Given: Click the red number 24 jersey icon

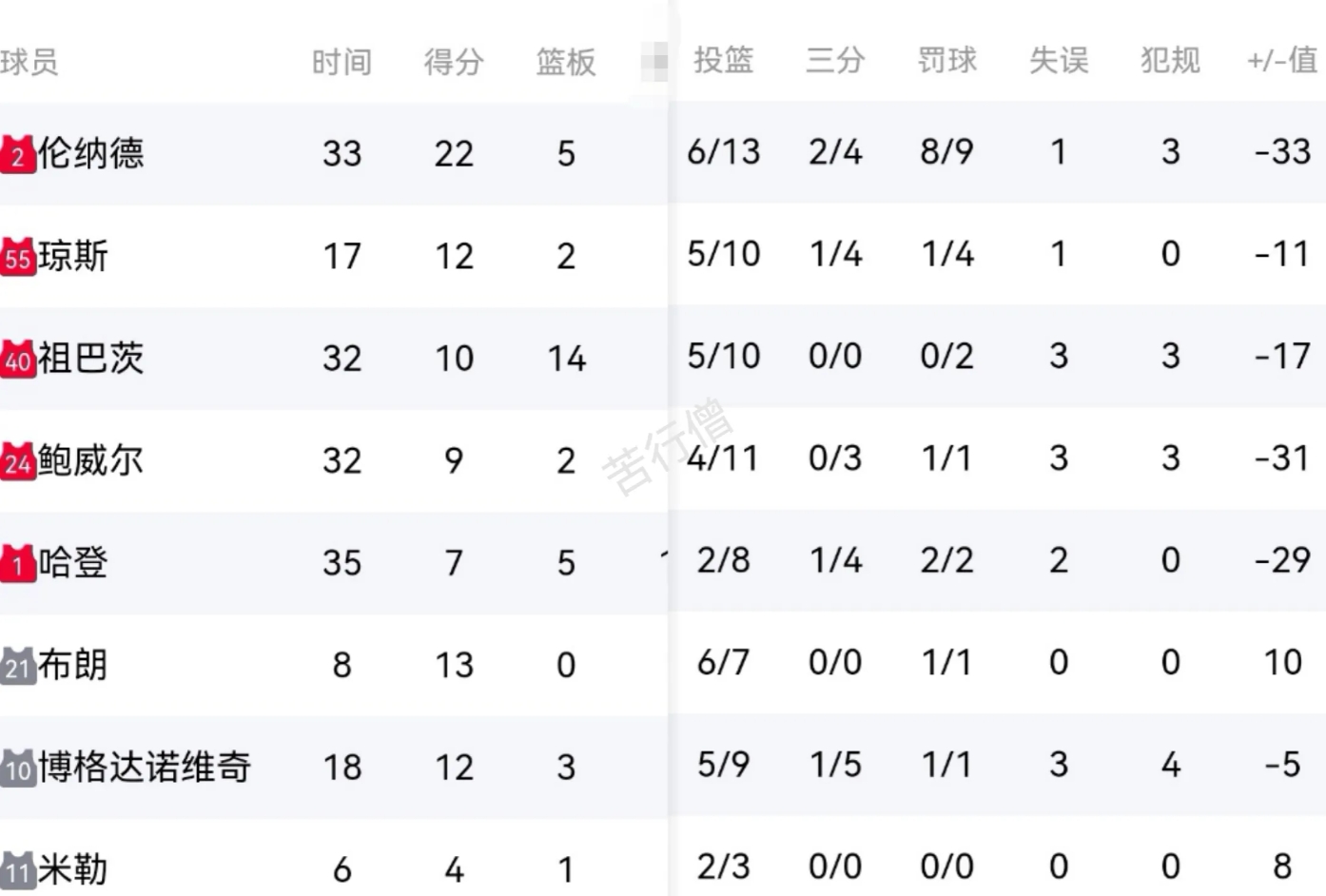Looking at the screenshot, I should [17, 461].
